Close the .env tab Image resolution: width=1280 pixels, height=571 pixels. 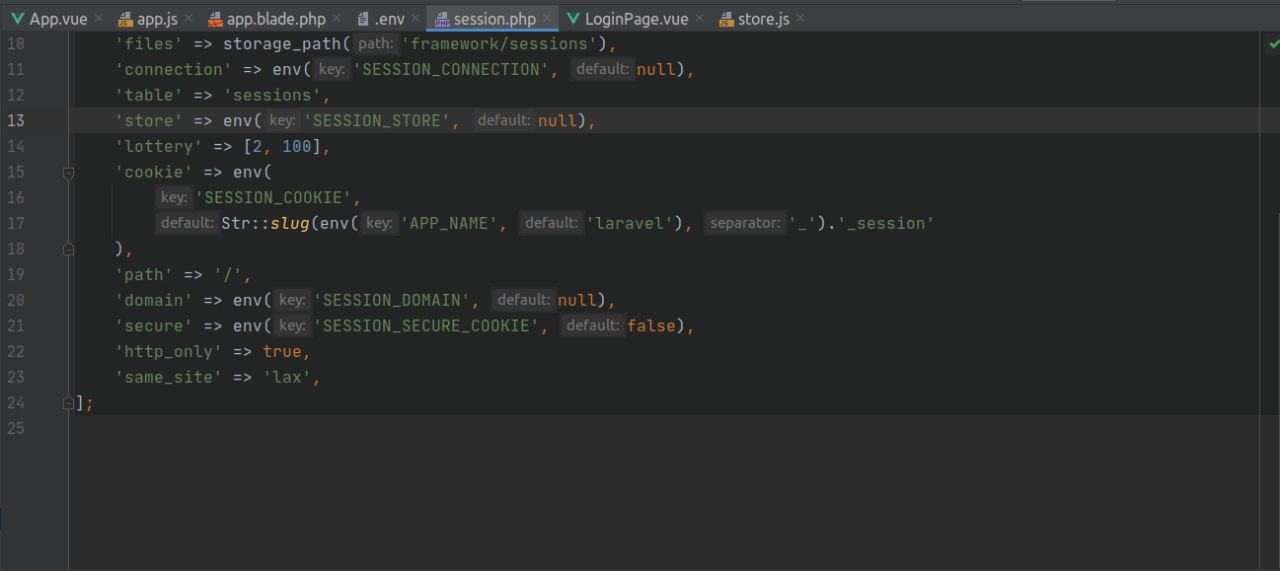coord(414,19)
